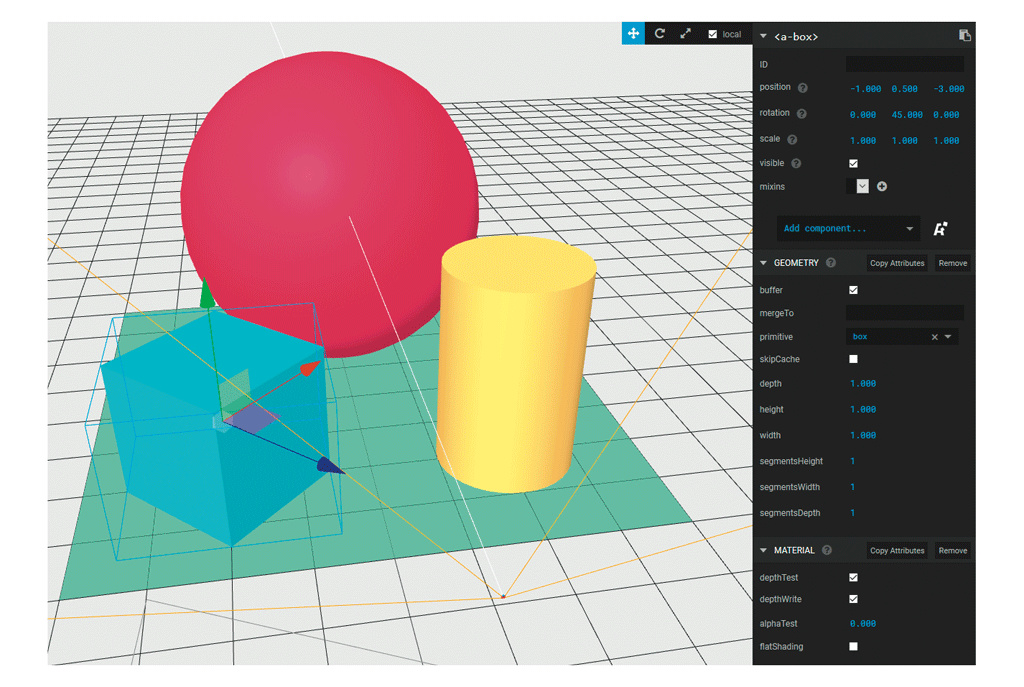Click Copy Attributes in the GEOMETRY section
This screenshot has height=687, width=1024.
(x=897, y=263)
